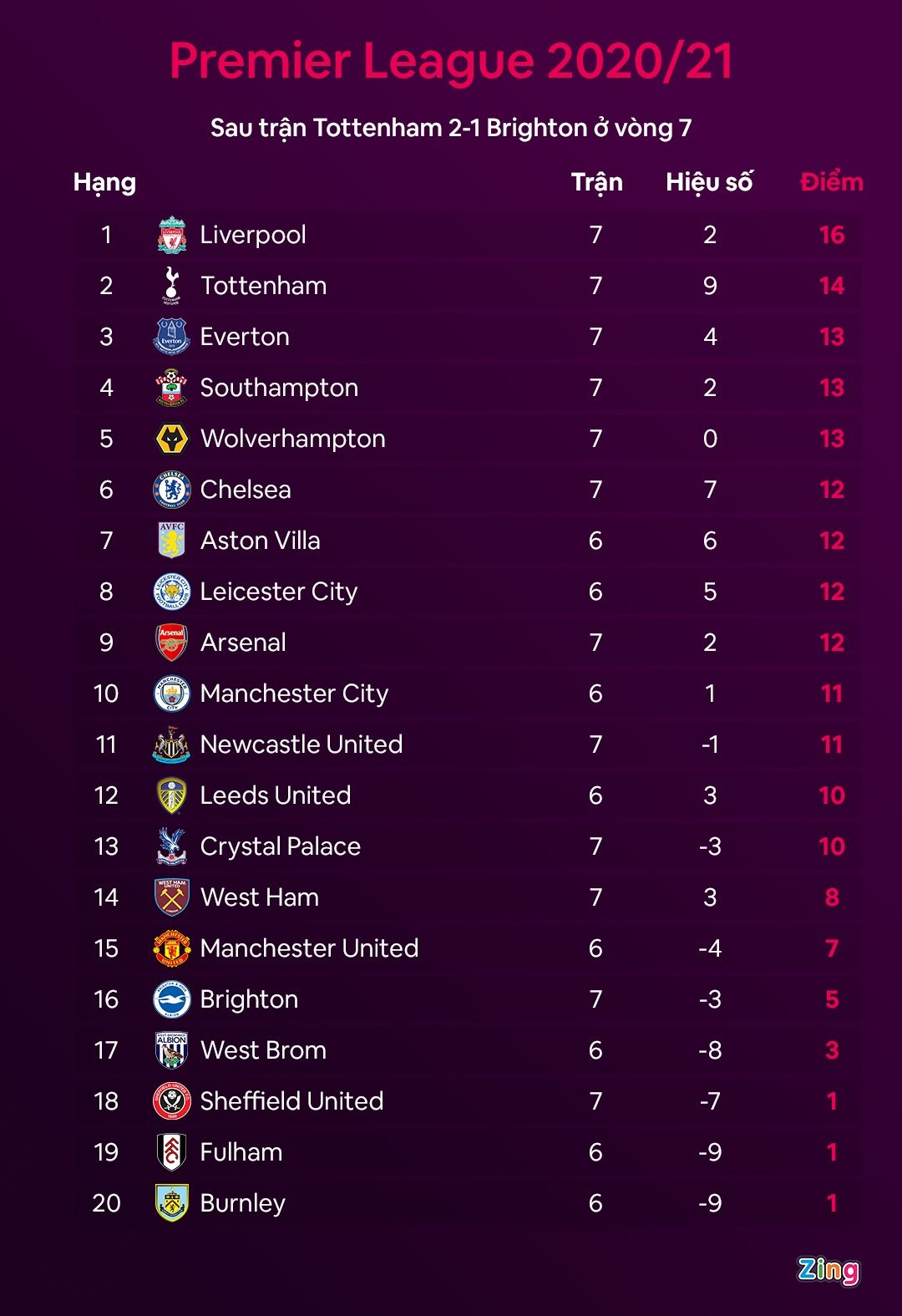Click the Trận column header
The height and width of the screenshot is (1316, 902).
pyautogui.click(x=596, y=182)
